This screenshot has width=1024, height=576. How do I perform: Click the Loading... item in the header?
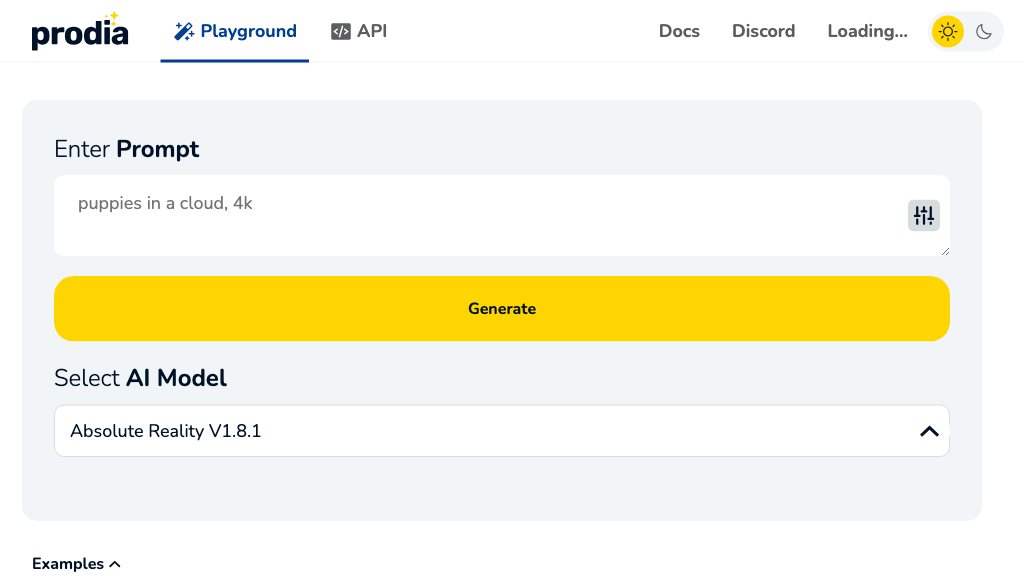coord(867,32)
